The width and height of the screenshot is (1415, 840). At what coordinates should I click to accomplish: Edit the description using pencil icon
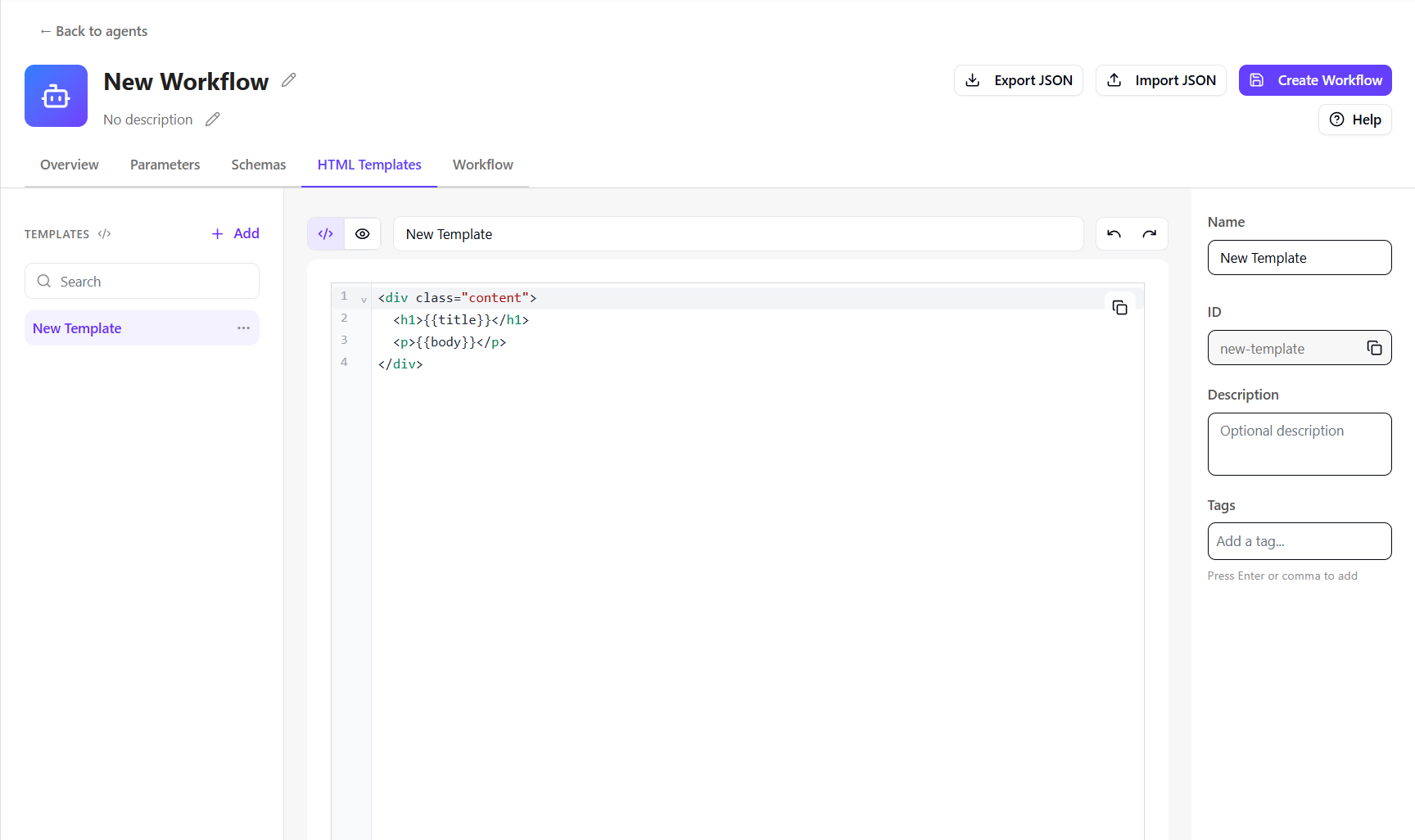(213, 120)
